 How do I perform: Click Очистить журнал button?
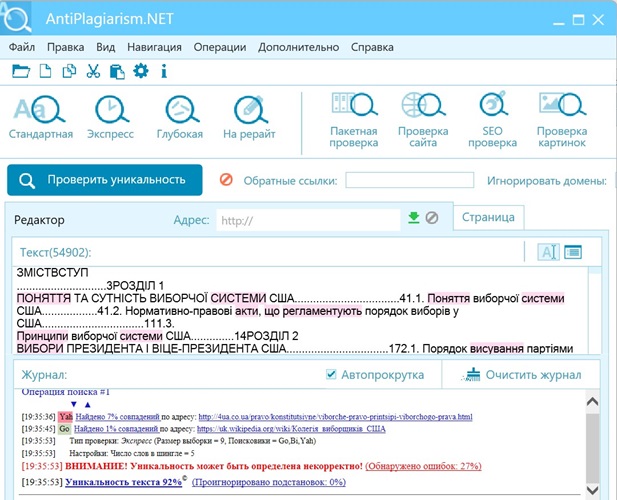[x=523, y=375]
